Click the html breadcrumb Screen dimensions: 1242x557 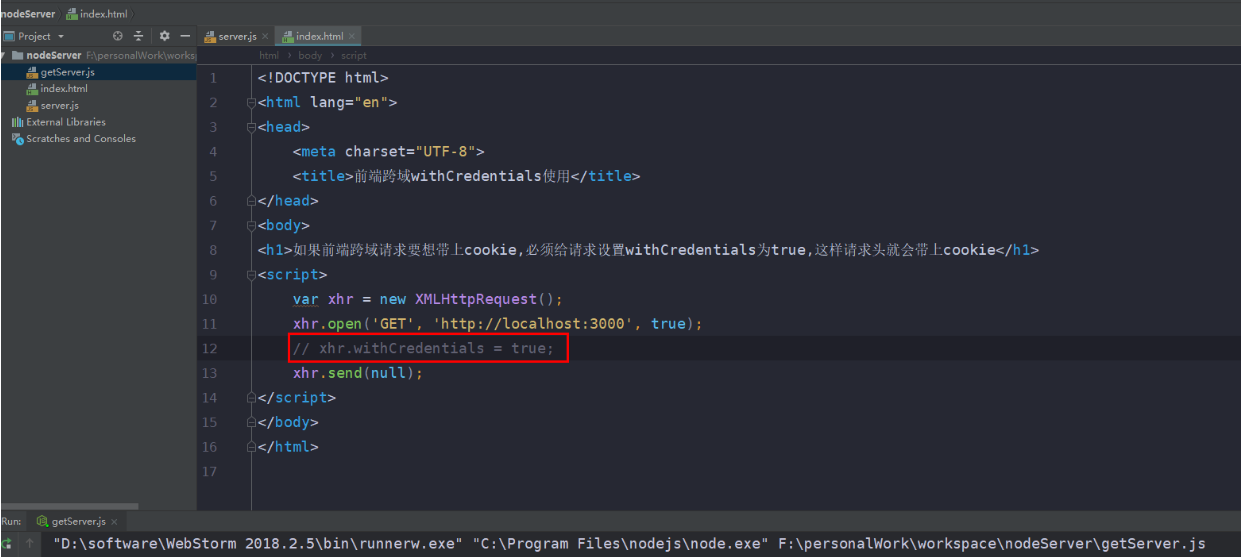click(269, 56)
